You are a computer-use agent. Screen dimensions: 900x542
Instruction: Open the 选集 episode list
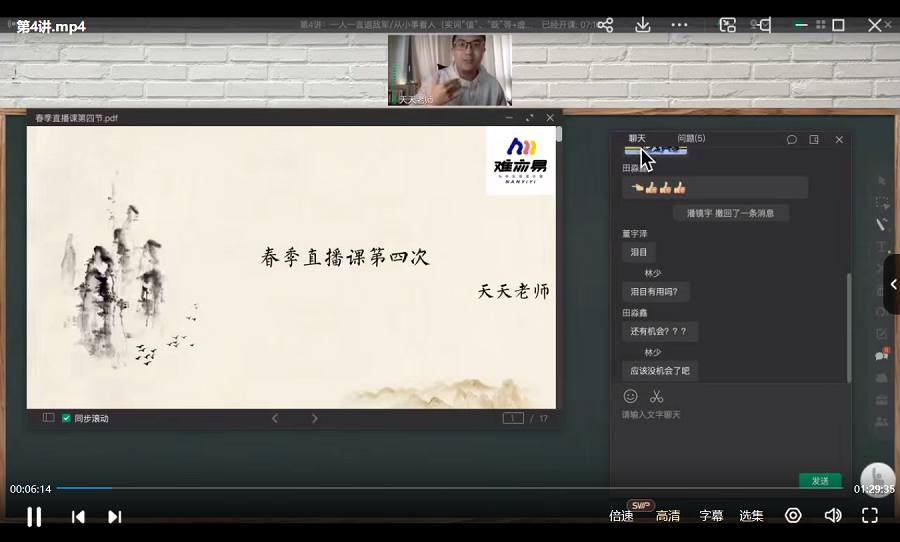pos(751,516)
